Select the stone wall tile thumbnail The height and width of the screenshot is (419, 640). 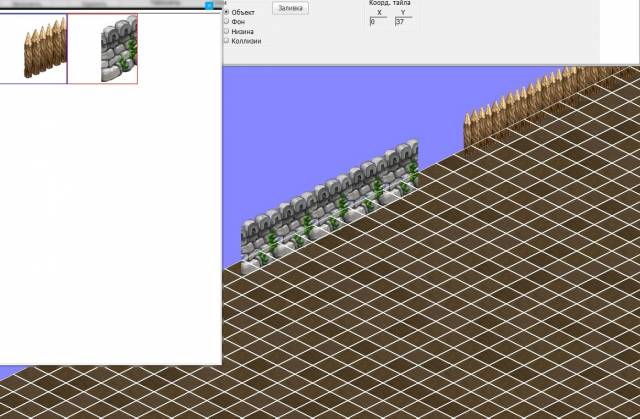coord(103,49)
